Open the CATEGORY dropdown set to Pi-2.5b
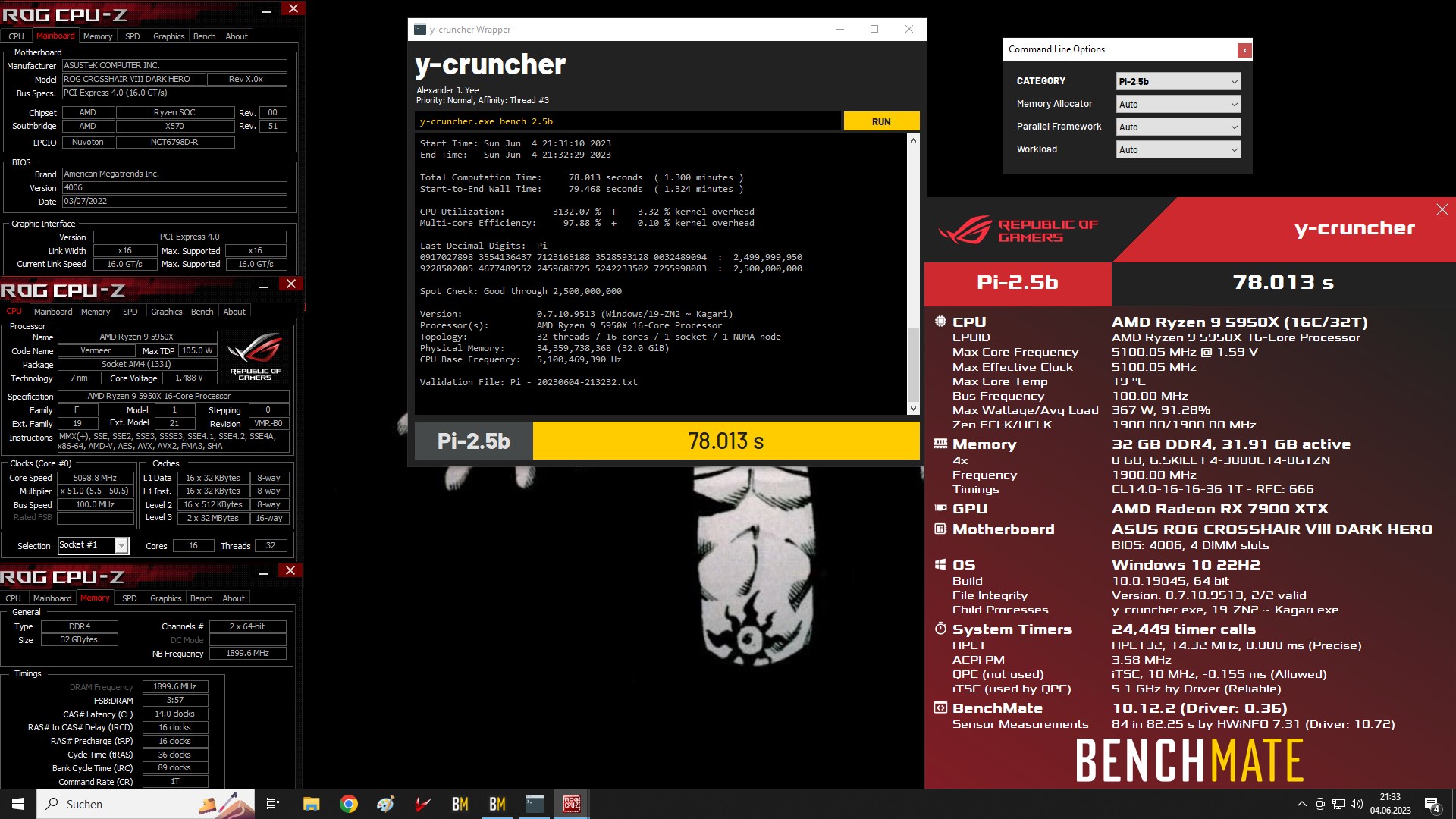This screenshot has height=819, width=1456. click(1178, 81)
